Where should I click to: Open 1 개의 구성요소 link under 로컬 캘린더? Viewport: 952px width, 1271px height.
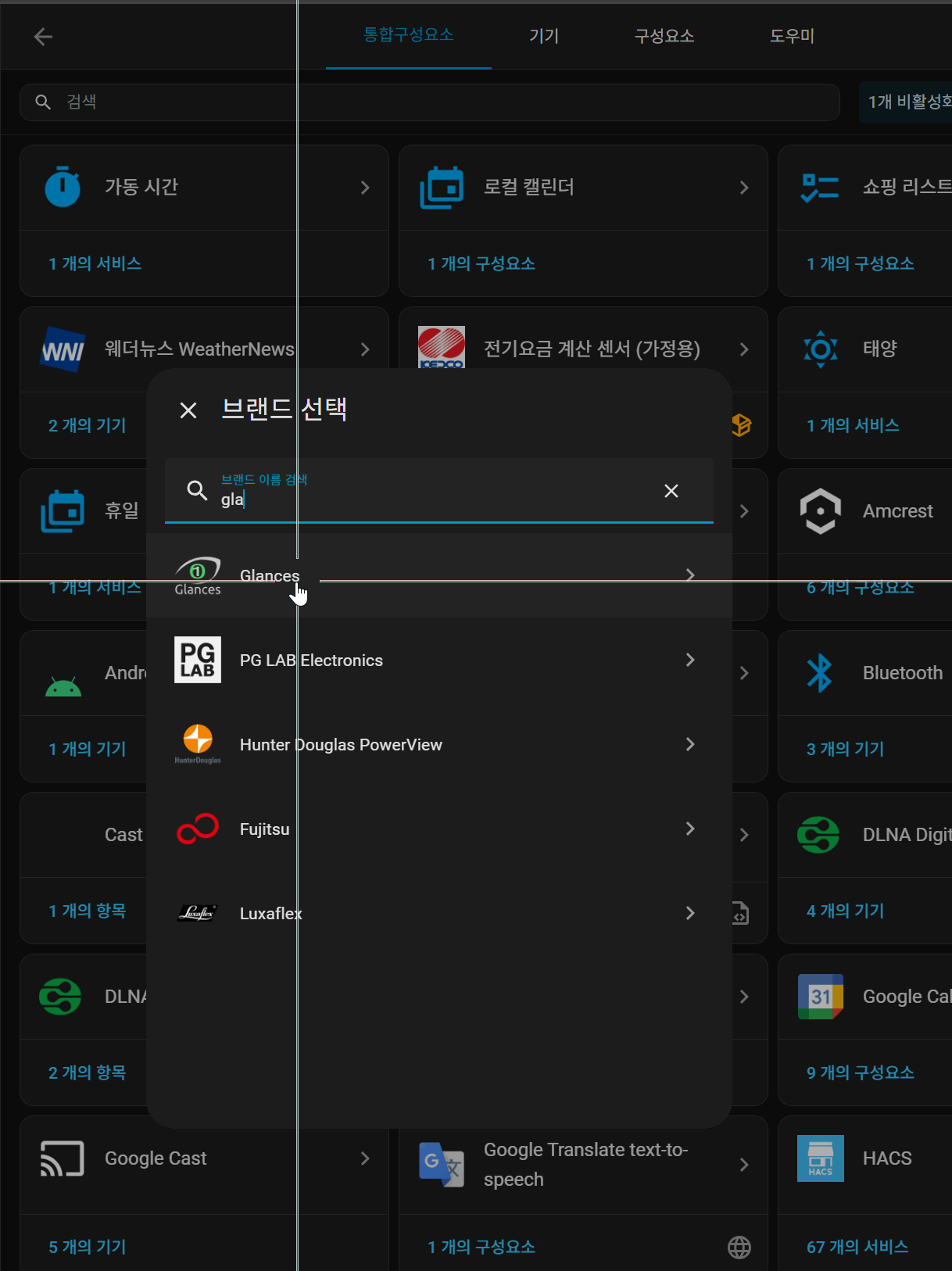481,263
